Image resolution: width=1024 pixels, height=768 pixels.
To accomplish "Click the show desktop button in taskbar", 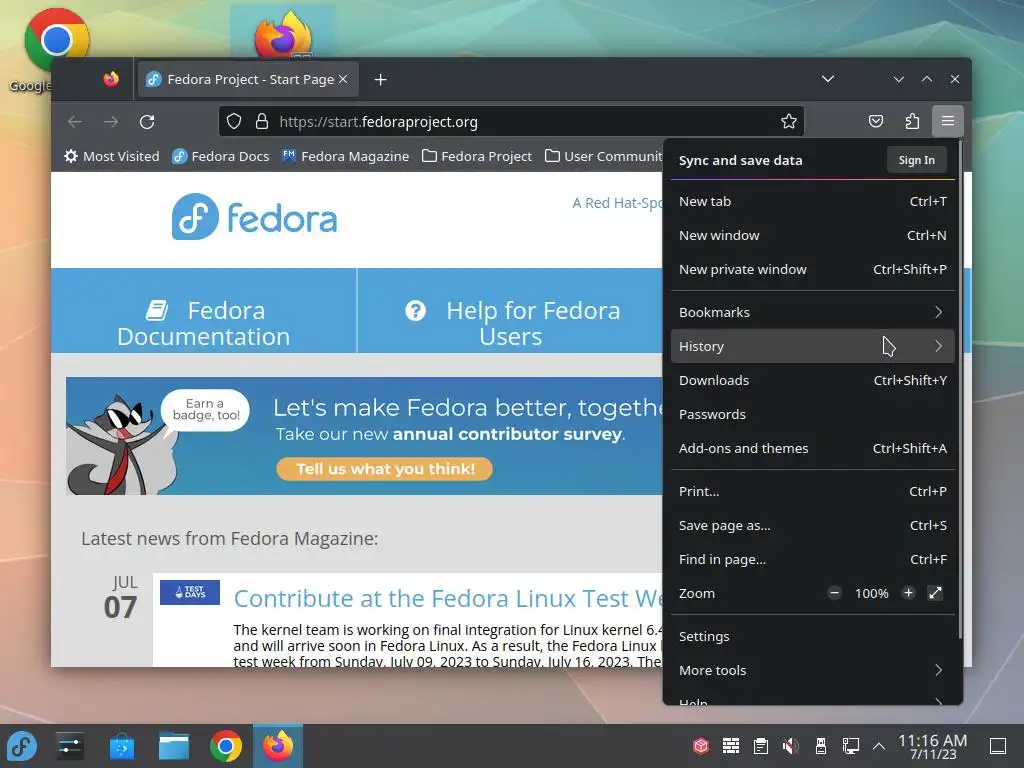I will 998,746.
